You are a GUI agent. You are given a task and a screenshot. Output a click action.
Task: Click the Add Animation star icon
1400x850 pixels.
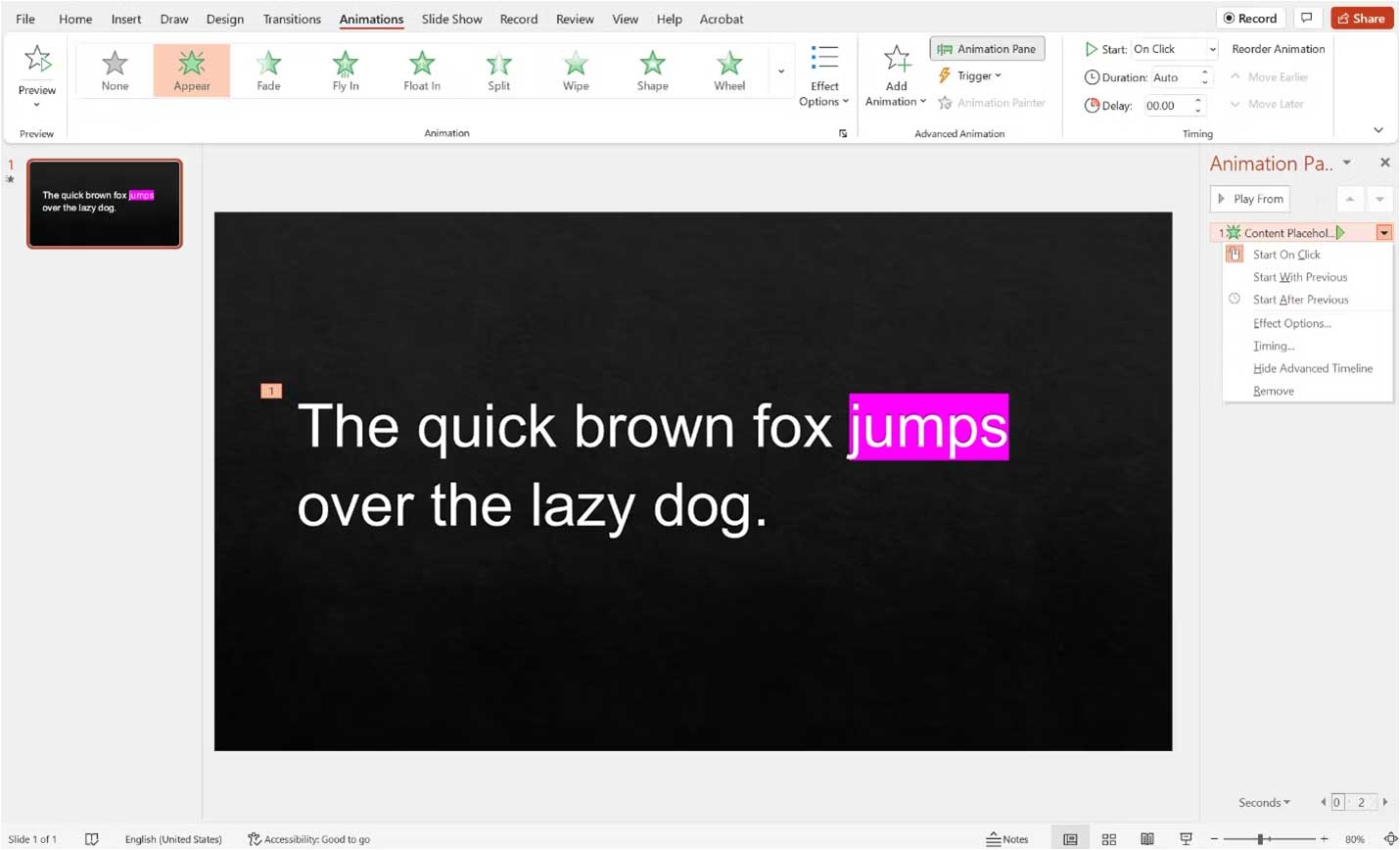(x=896, y=61)
